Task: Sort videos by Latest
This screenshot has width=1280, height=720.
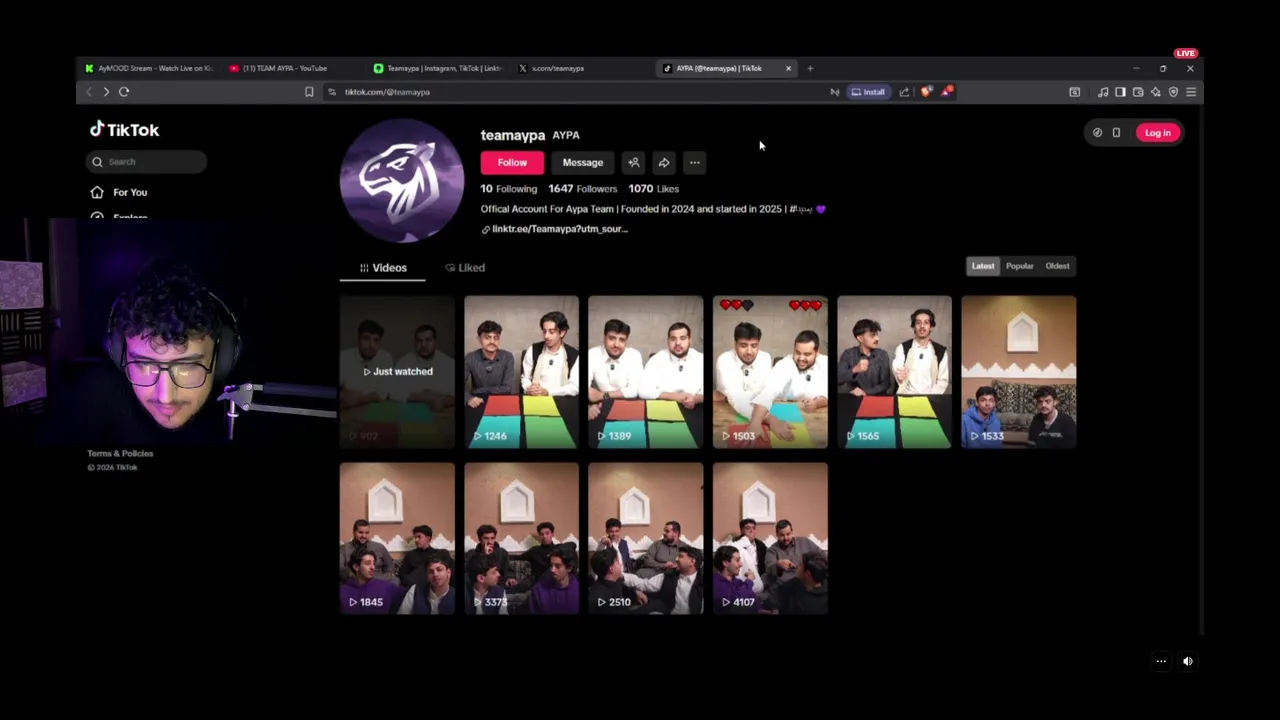Action: [983, 266]
